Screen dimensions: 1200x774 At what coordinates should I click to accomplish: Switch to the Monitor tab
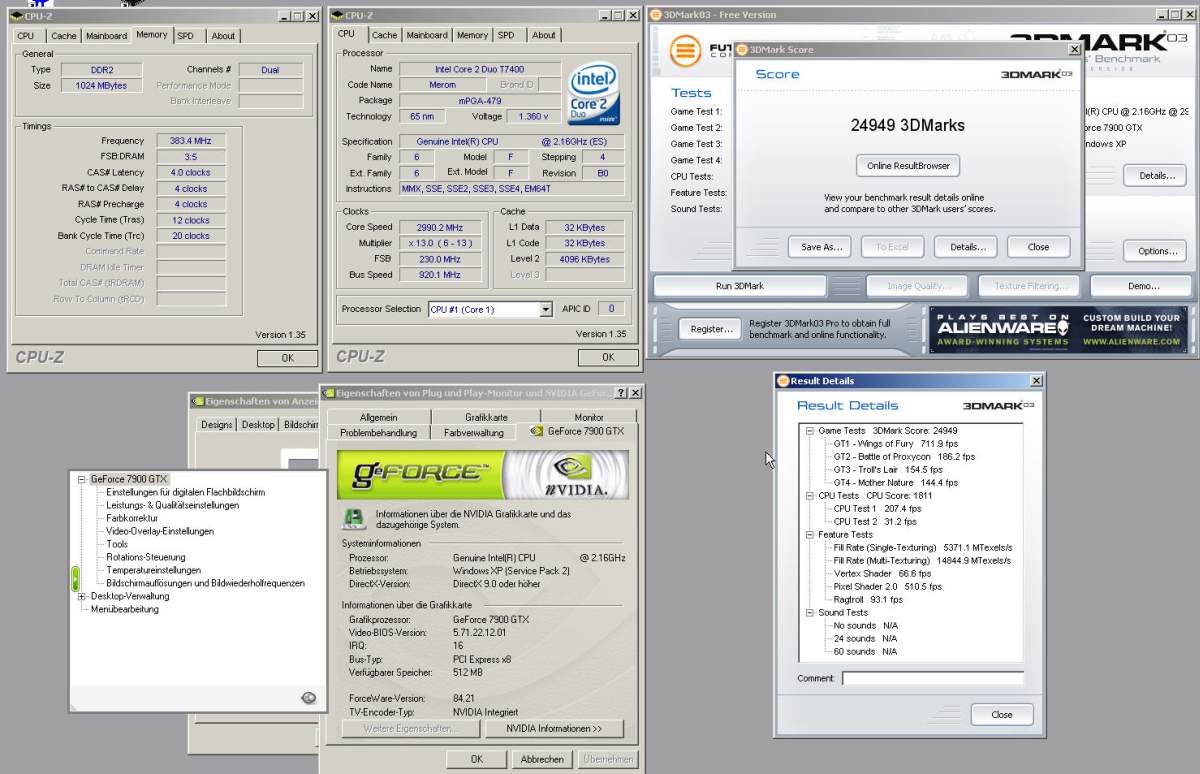click(589, 417)
